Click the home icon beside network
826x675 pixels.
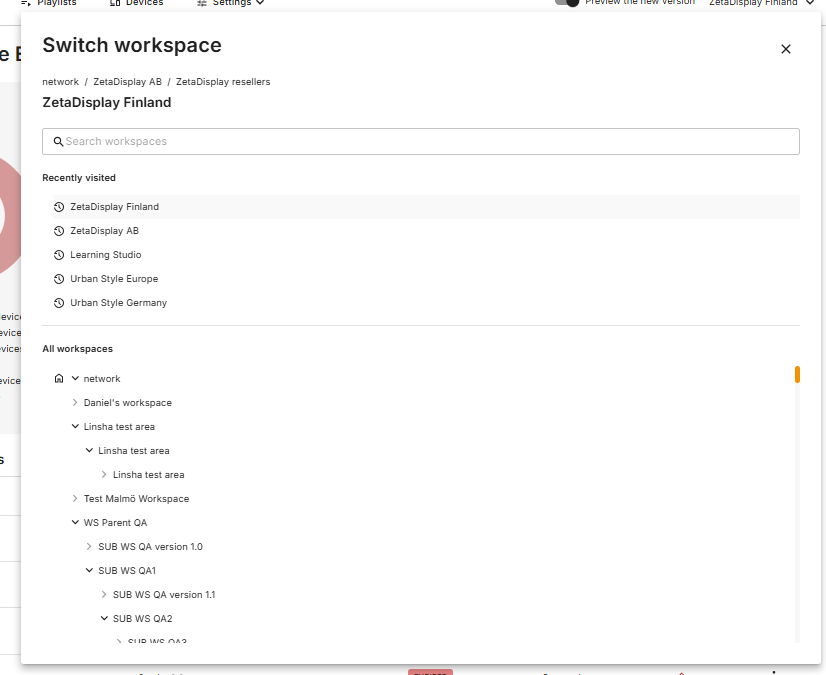point(59,378)
